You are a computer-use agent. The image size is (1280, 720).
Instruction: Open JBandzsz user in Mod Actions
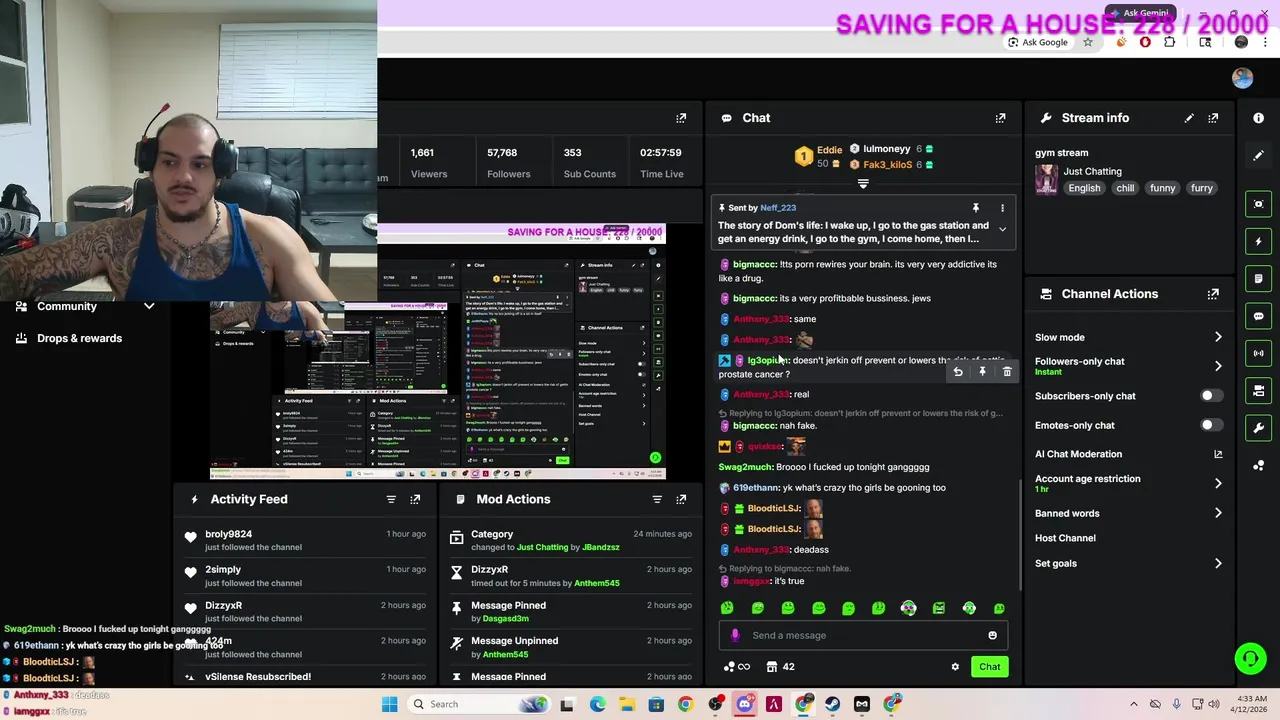point(601,547)
